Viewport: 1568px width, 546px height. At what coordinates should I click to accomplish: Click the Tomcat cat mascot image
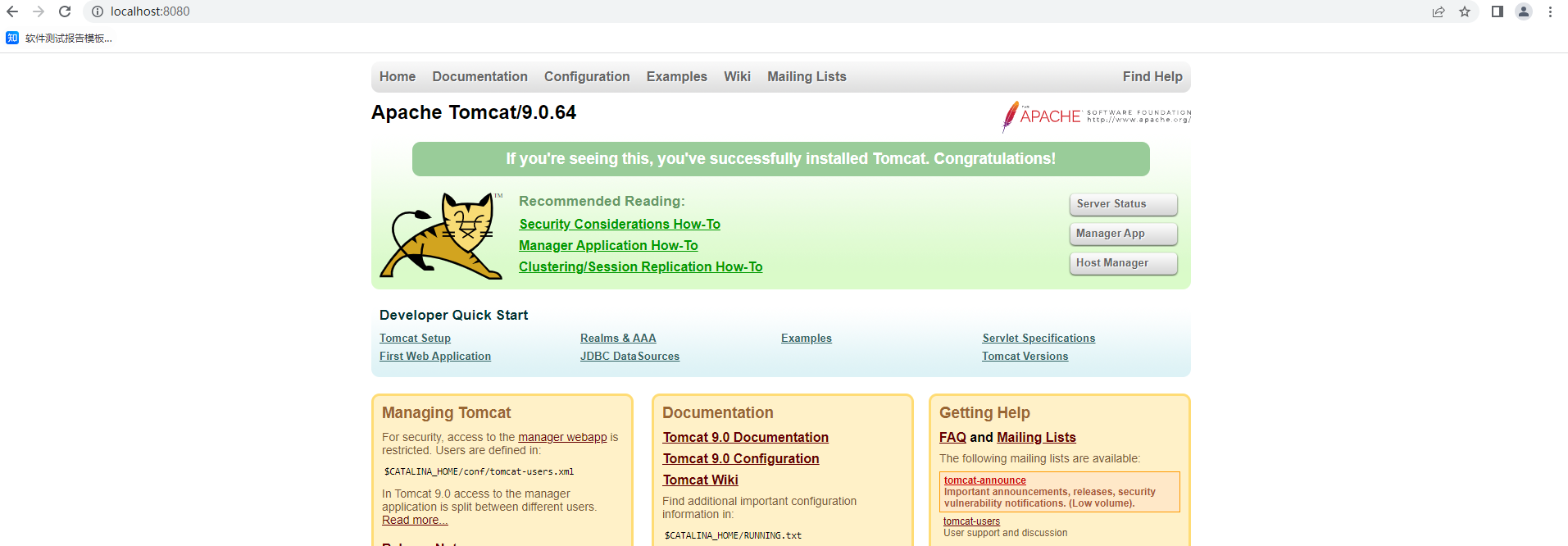(441, 236)
